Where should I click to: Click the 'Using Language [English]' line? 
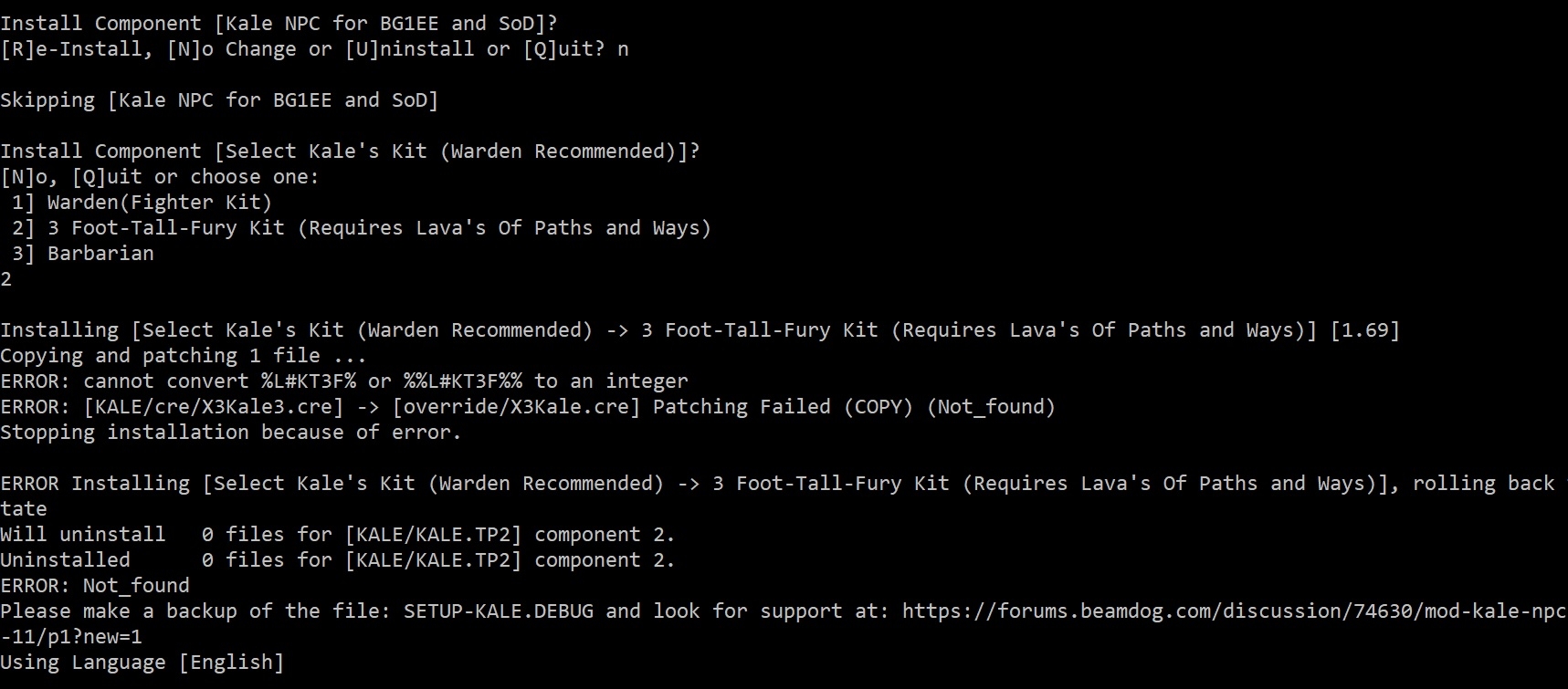click(142, 663)
